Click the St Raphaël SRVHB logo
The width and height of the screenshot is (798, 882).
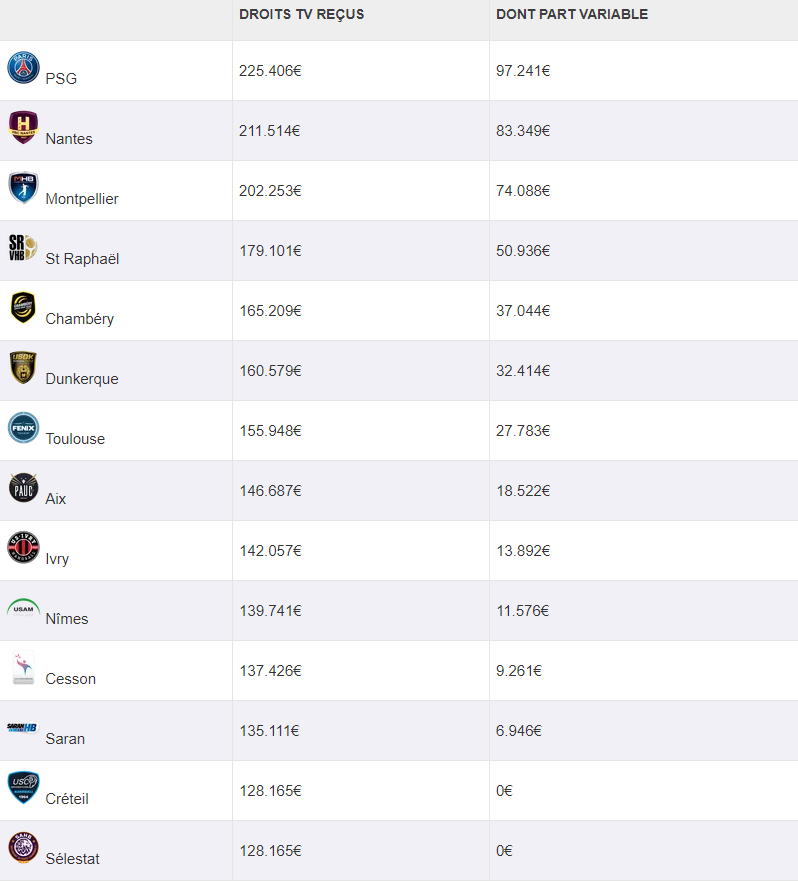coord(23,248)
